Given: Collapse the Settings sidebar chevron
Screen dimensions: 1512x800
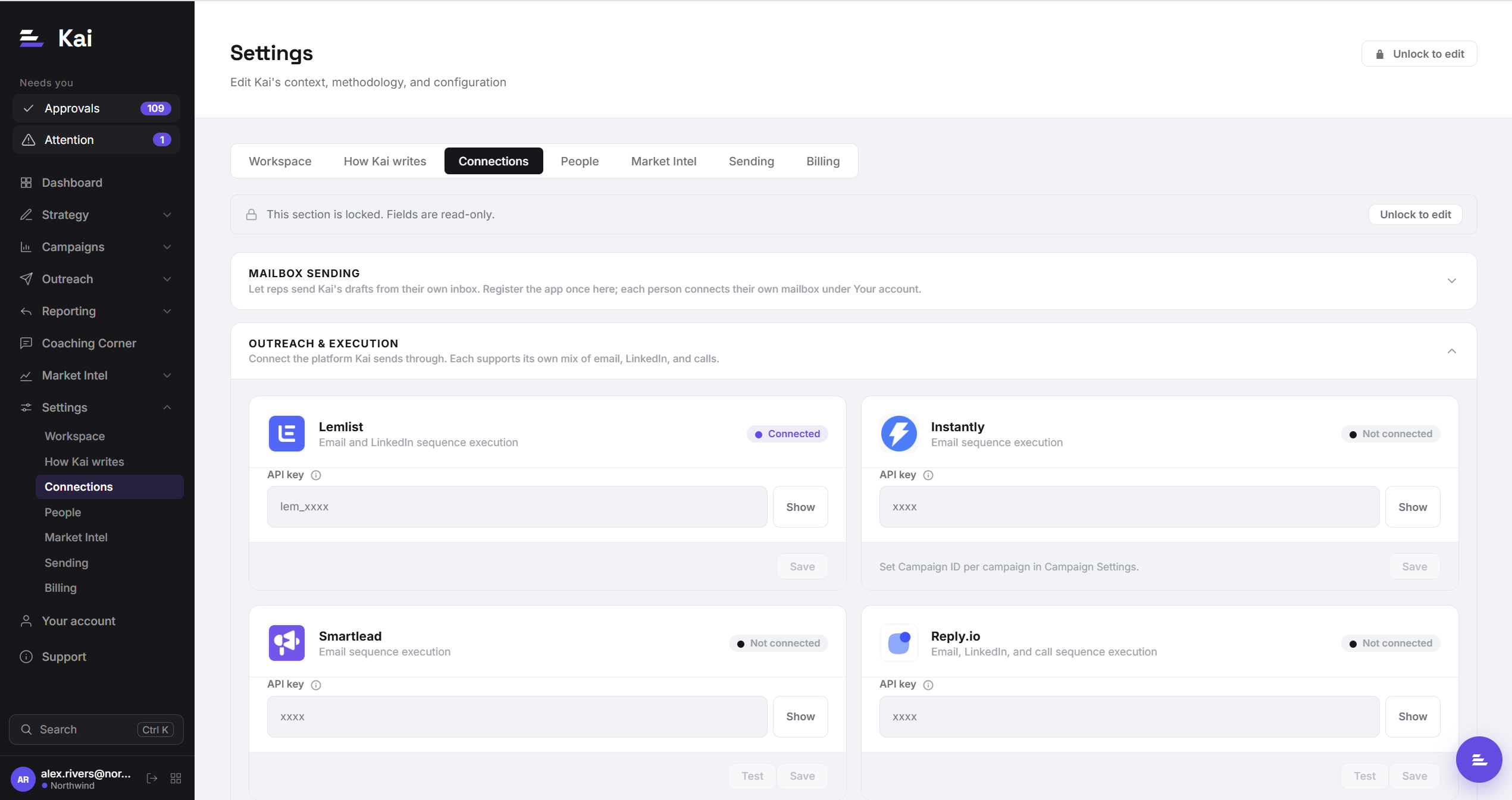Looking at the screenshot, I should coord(167,407).
